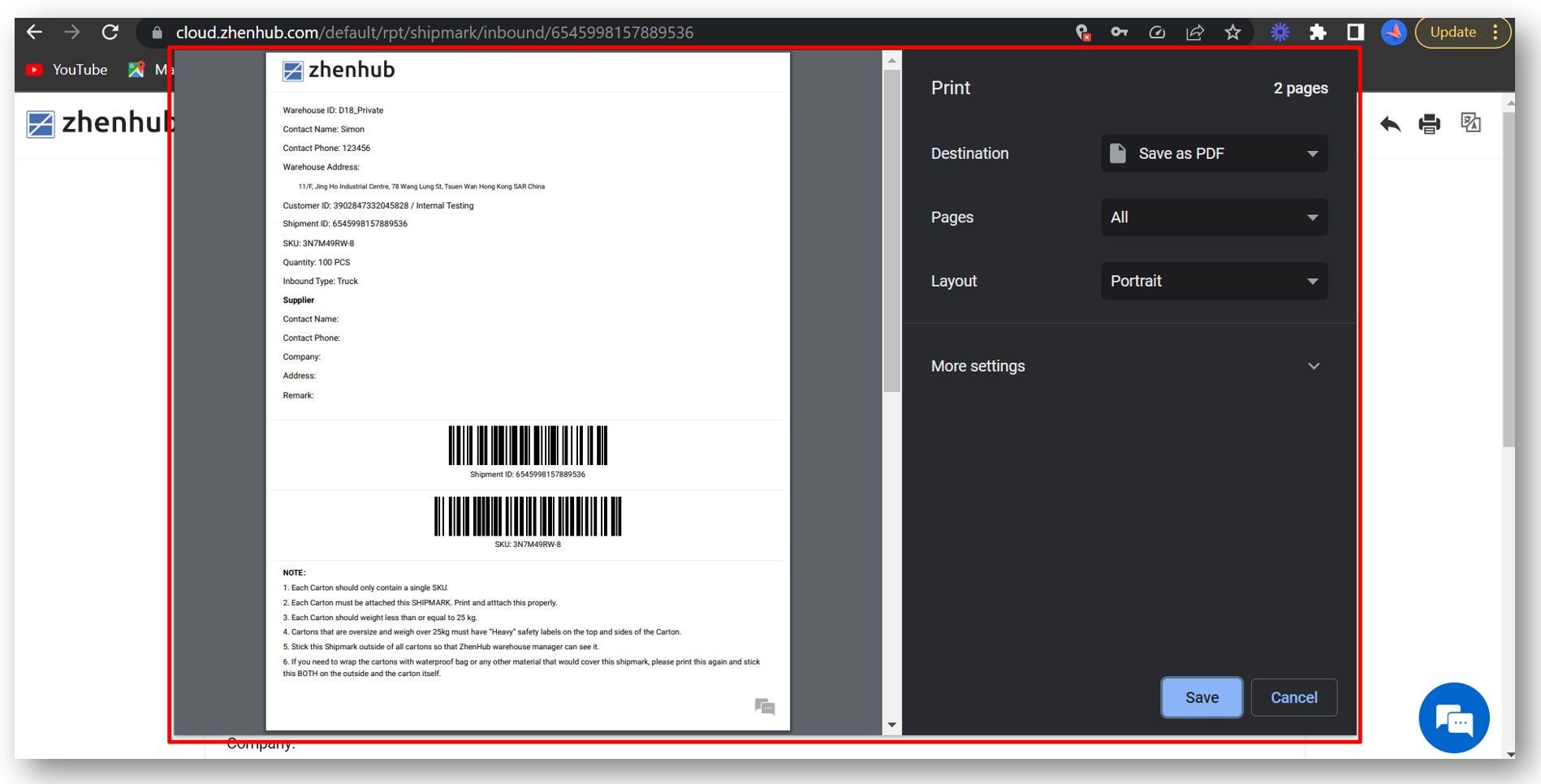Open the Chrome three-dot menu
Viewport: 1541px width, 784px height.
(x=1496, y=32)
